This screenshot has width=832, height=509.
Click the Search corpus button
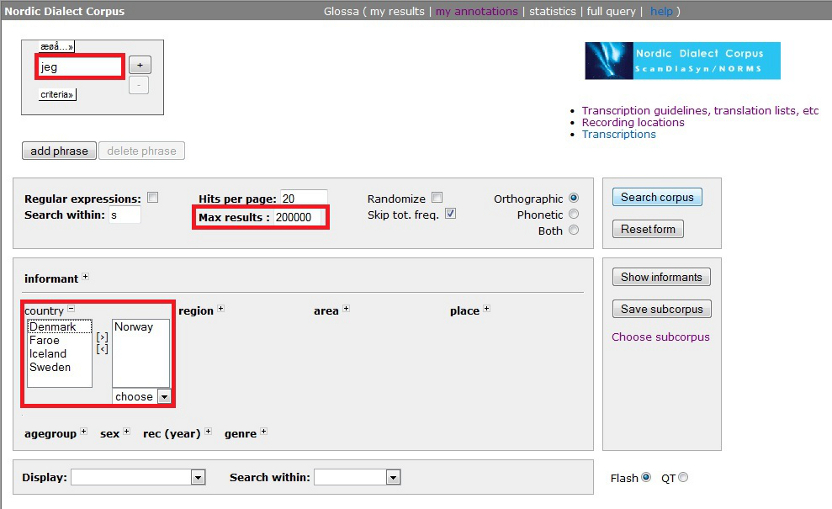[x=656, y=197]
